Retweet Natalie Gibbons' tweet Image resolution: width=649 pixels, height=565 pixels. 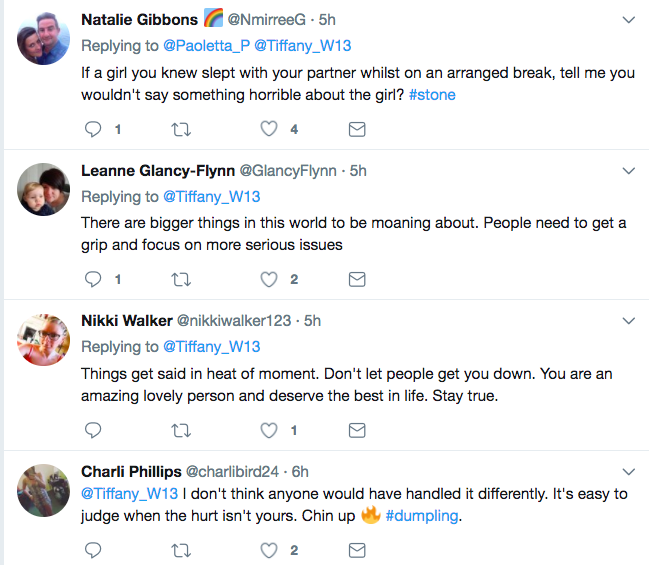181,129
